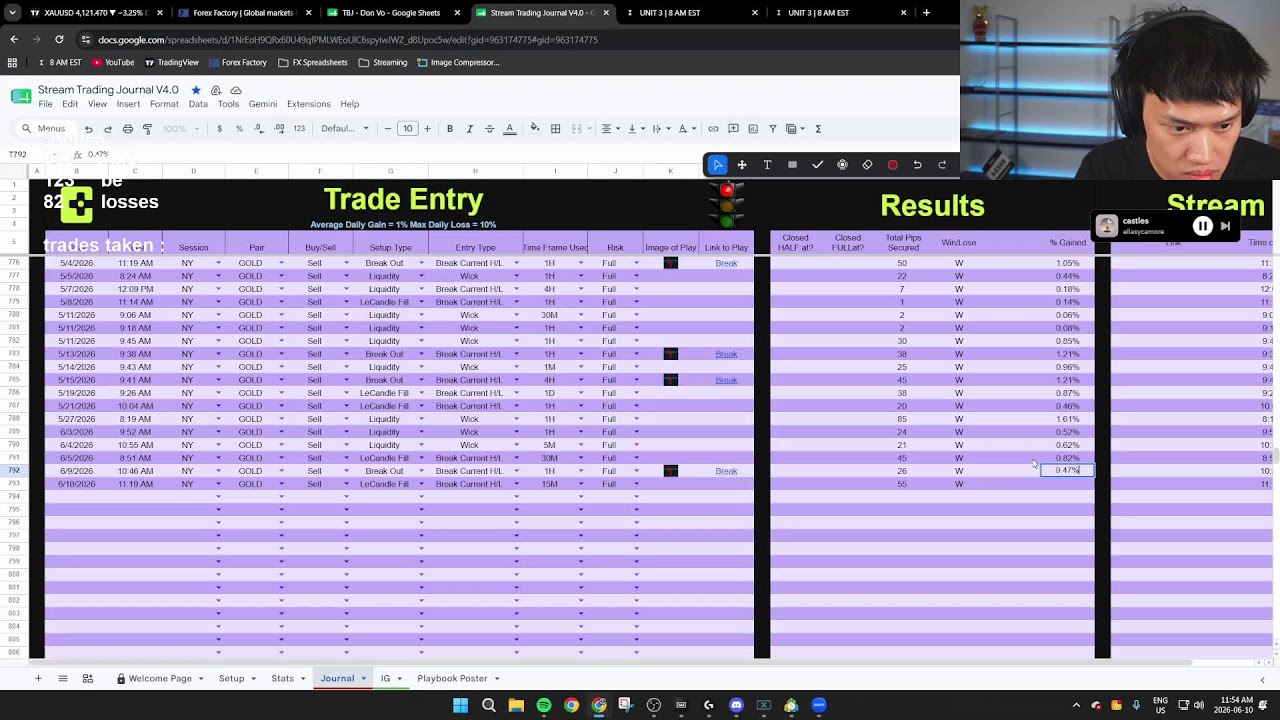This screenshot has height=720, width=1280.
Task: Redo the edit in Sheets toolbar
Action: [108, 129]
